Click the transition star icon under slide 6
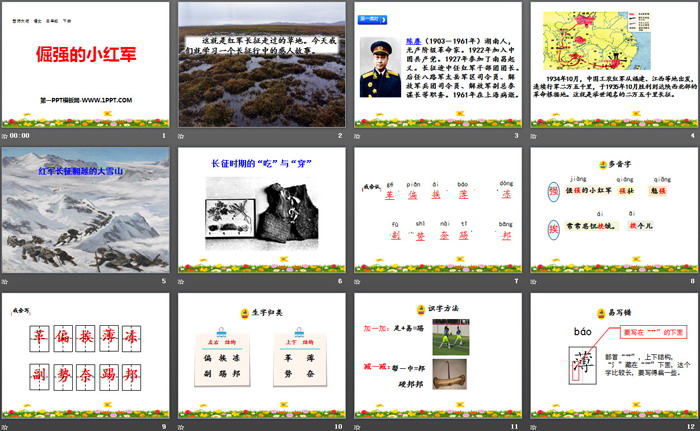700x431 pixels. point(181,281)
